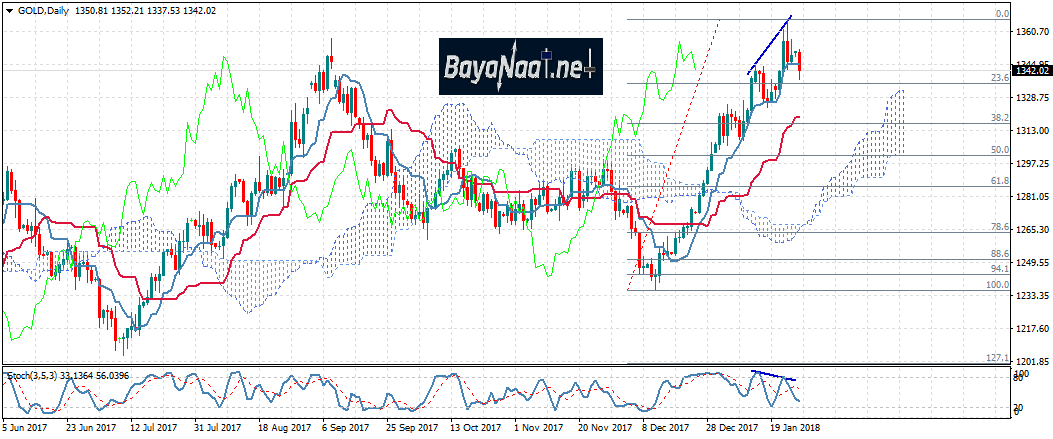Image resolution: width=1053 pixels, height=439 pixels.
Task: Select the 127.1 Fibonacci extension label
Action: 996,357
